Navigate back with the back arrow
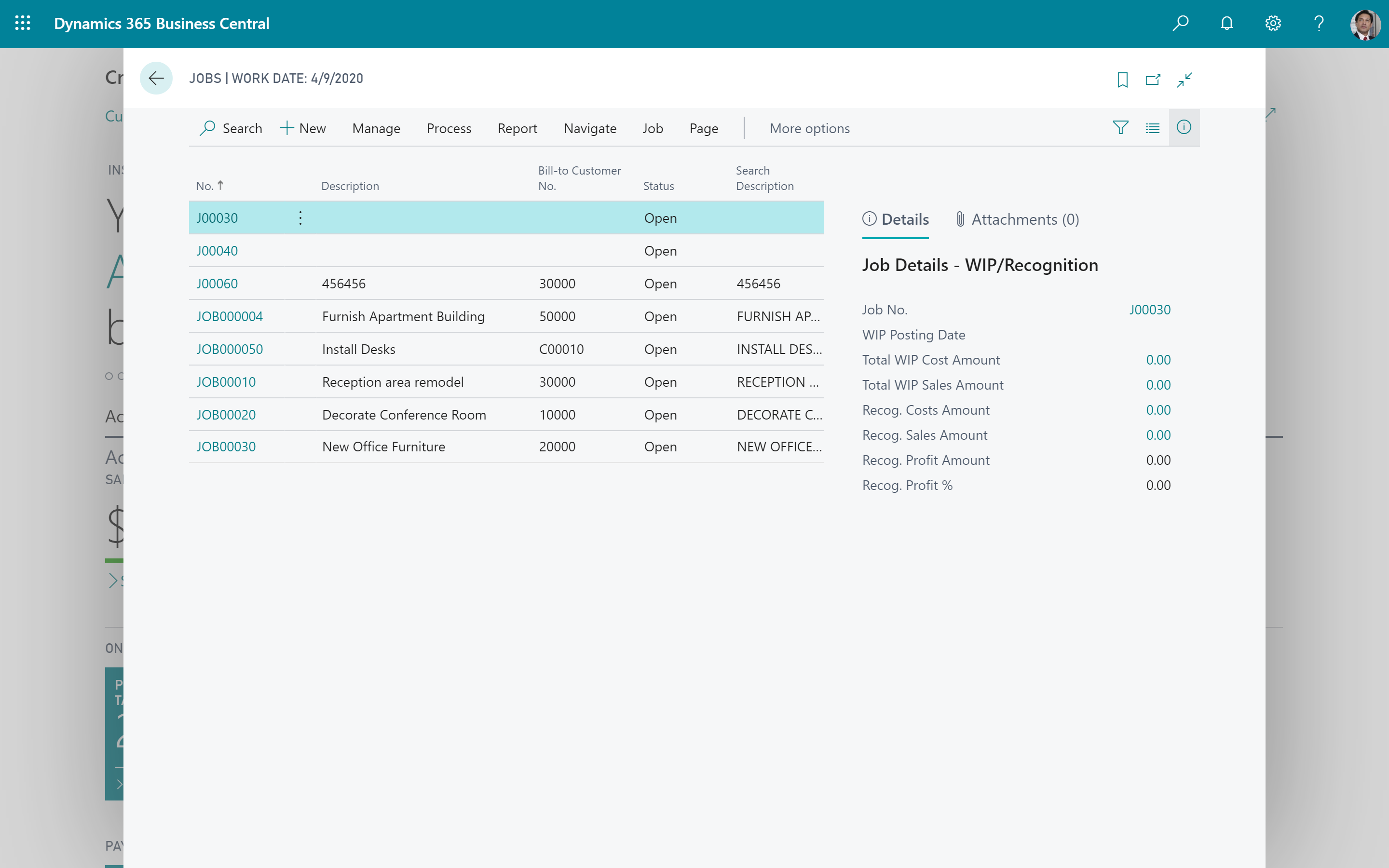The image size is (1389, 868). pos(156,78)
